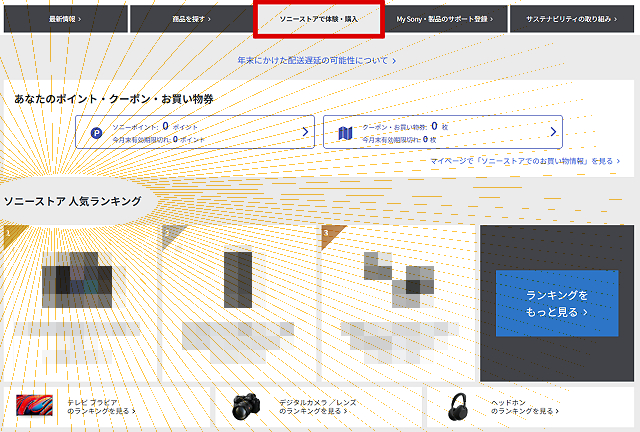The image size is (640, 432).
Task: Click the rank 1 gold badge
Action: pos(11,234)
